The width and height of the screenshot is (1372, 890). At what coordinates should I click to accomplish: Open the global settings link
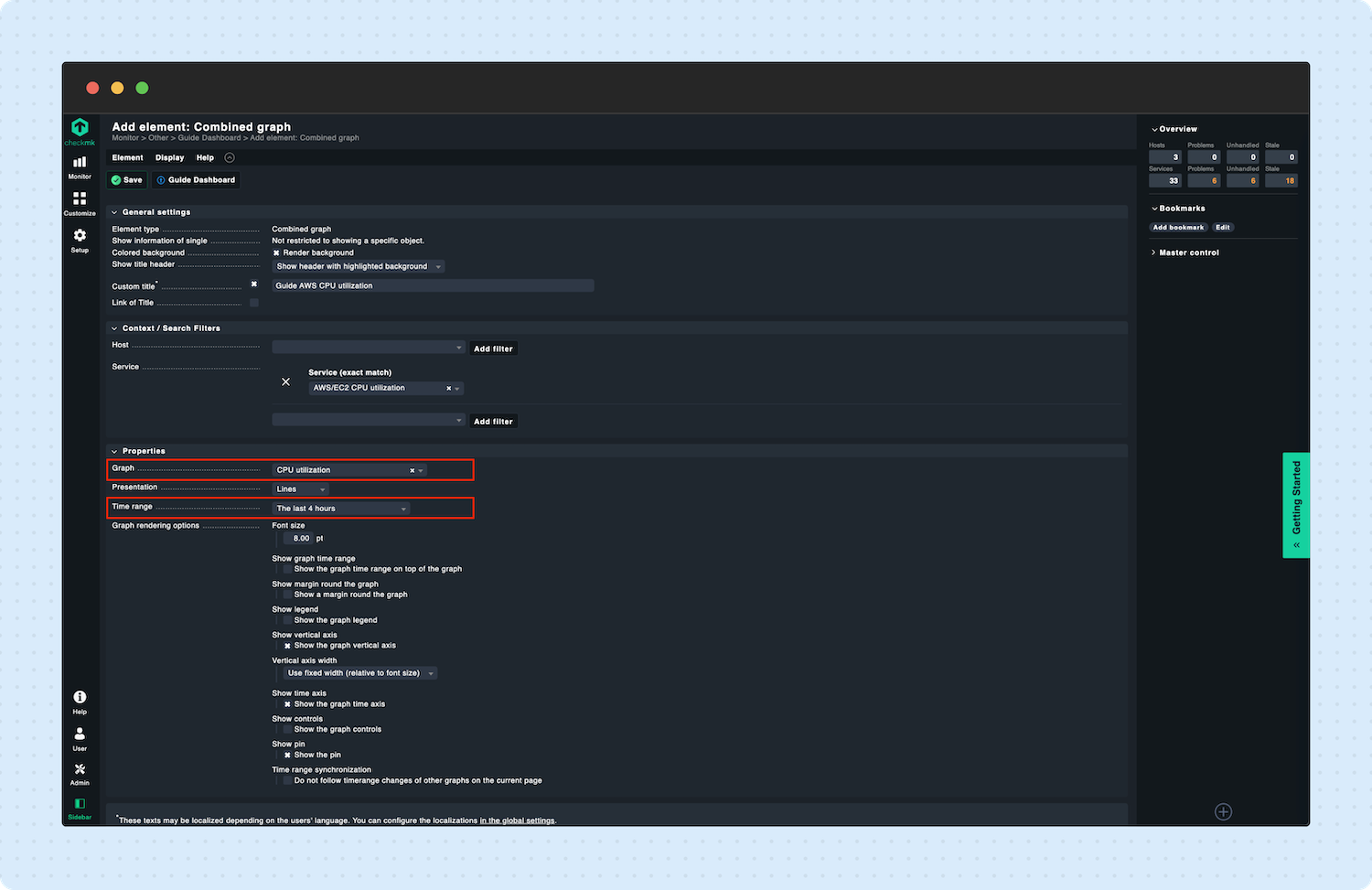click(517, 820)
